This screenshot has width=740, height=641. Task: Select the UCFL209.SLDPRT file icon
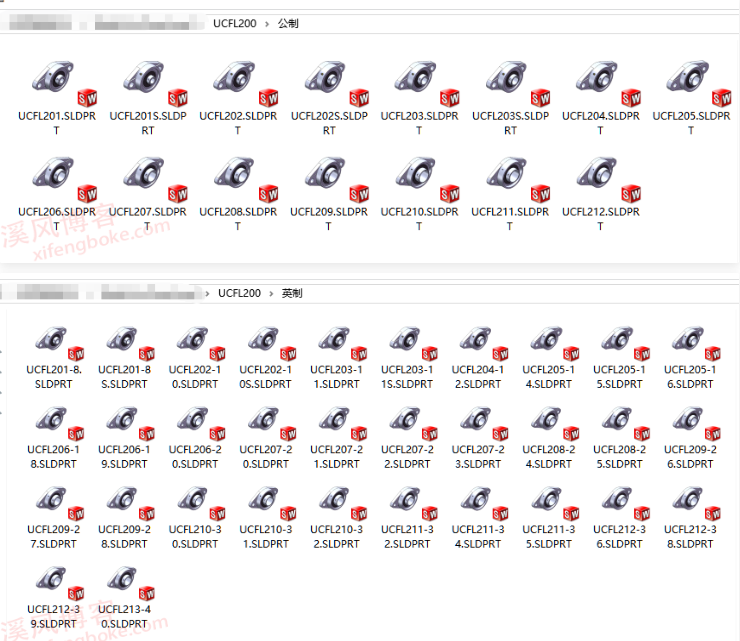[x=336, y=179]
